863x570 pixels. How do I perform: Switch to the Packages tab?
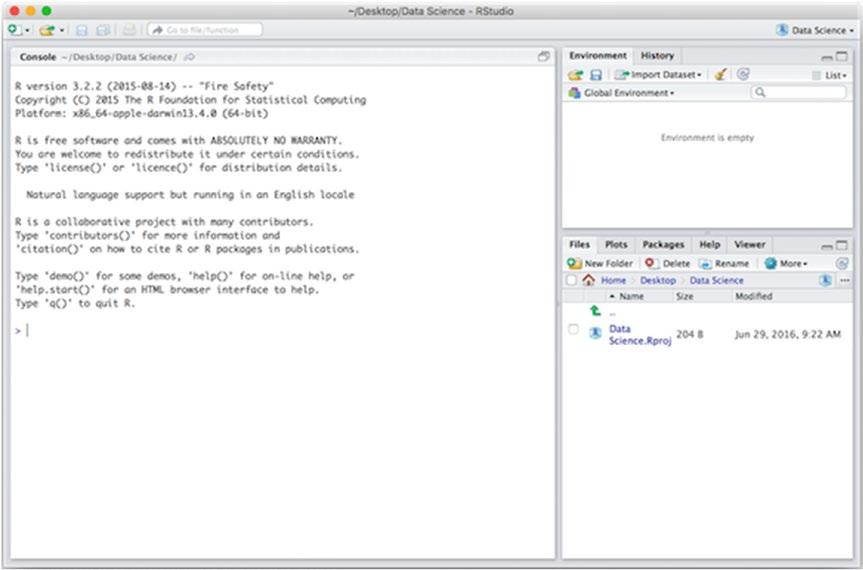click(663, 244)
